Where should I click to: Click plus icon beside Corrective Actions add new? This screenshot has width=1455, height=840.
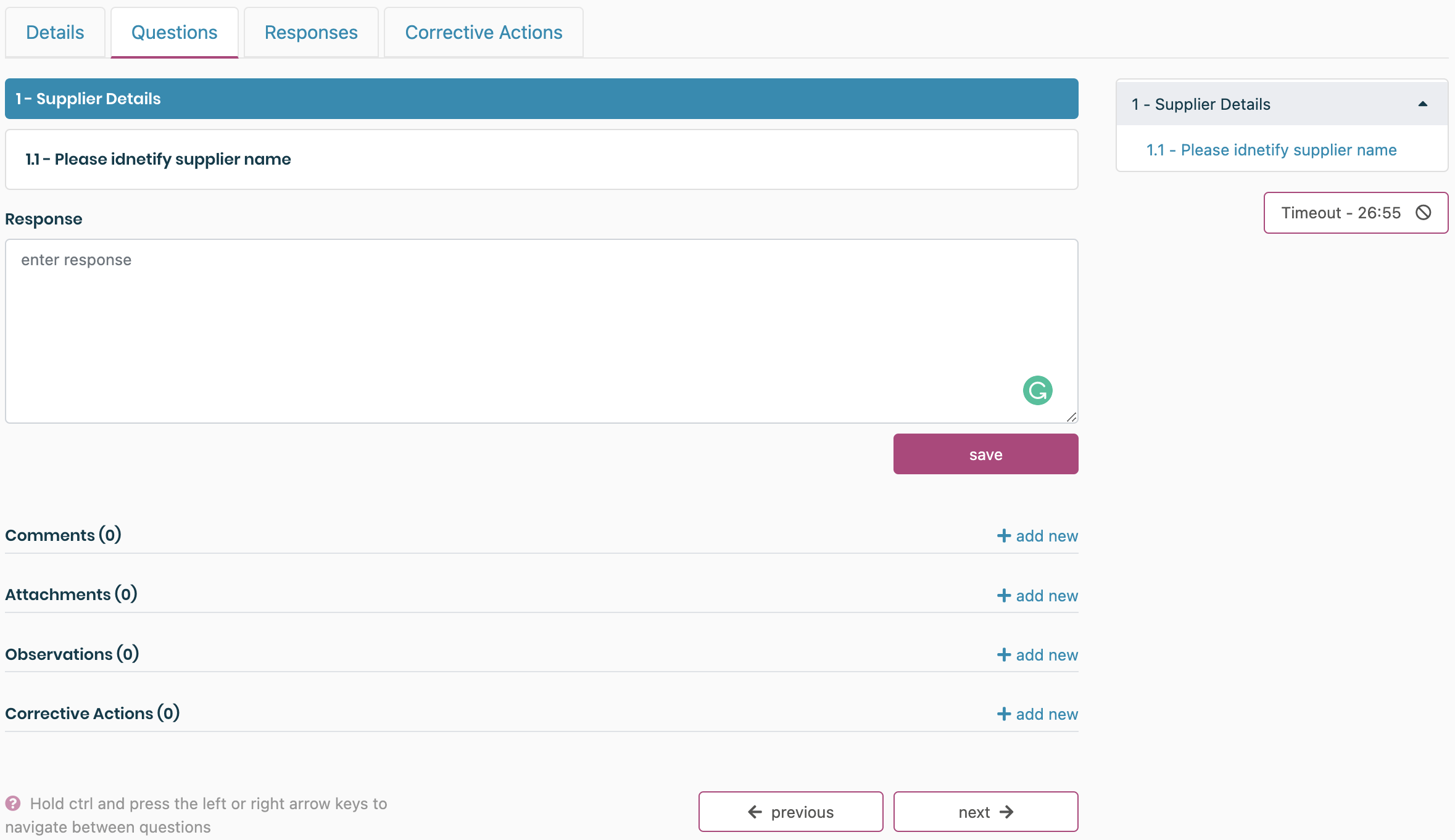(x=1004, y=714)
